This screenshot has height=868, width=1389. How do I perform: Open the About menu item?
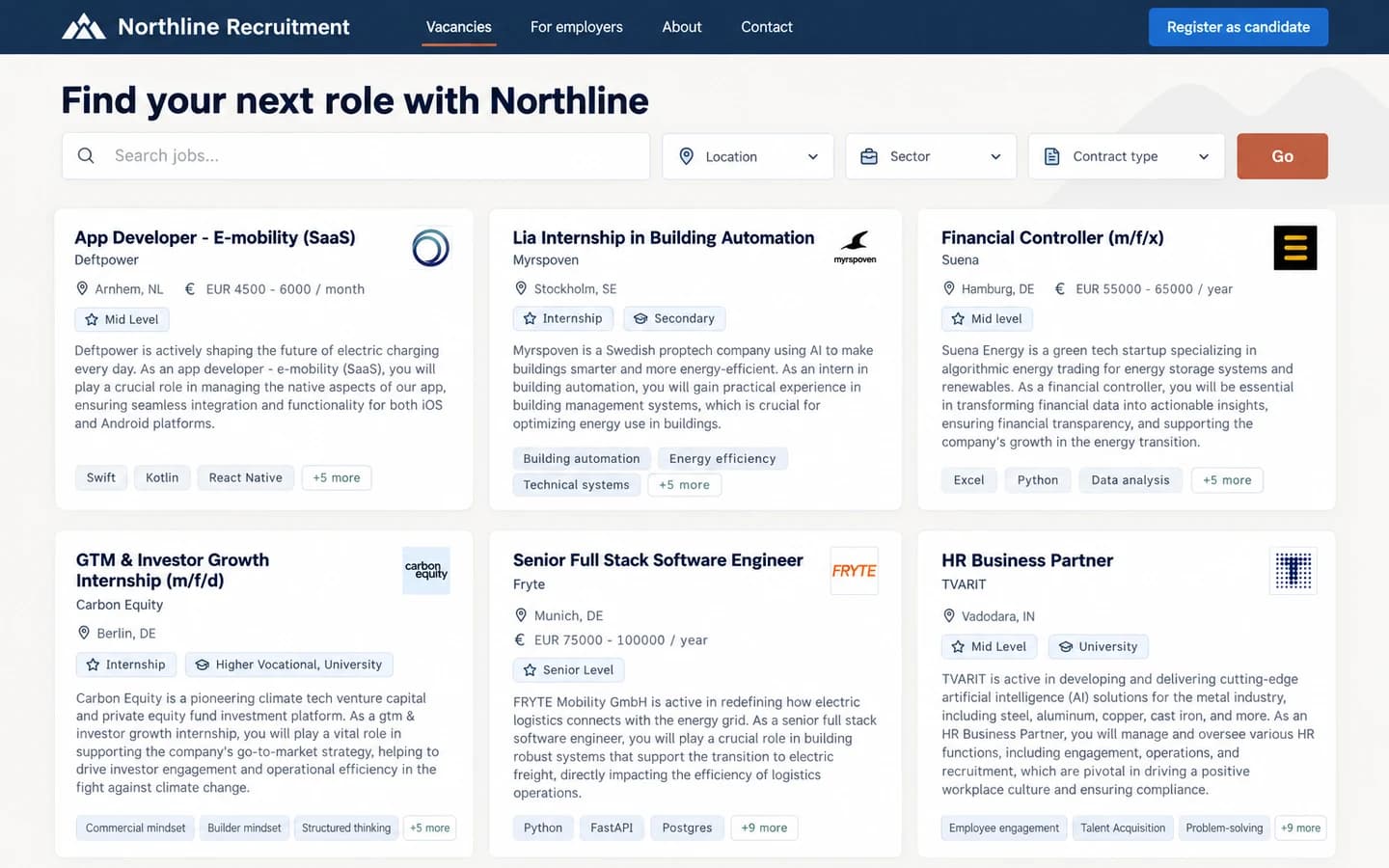click(682, 27)
